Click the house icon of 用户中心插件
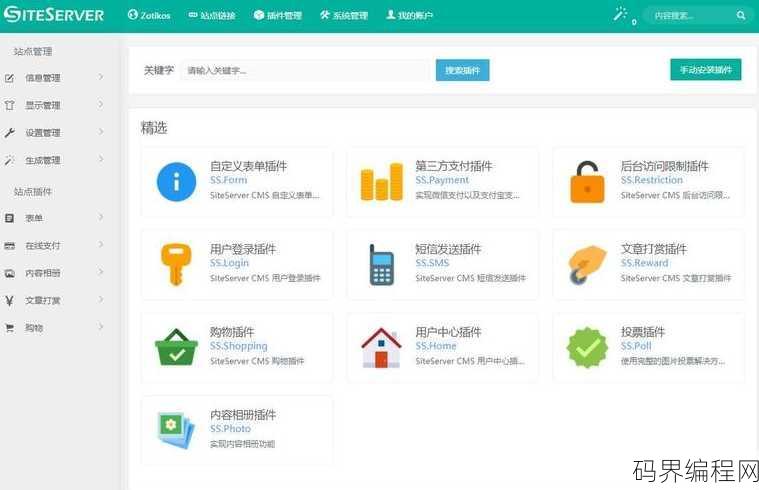This screenshot has width=759, height=490. click(381, 348)
